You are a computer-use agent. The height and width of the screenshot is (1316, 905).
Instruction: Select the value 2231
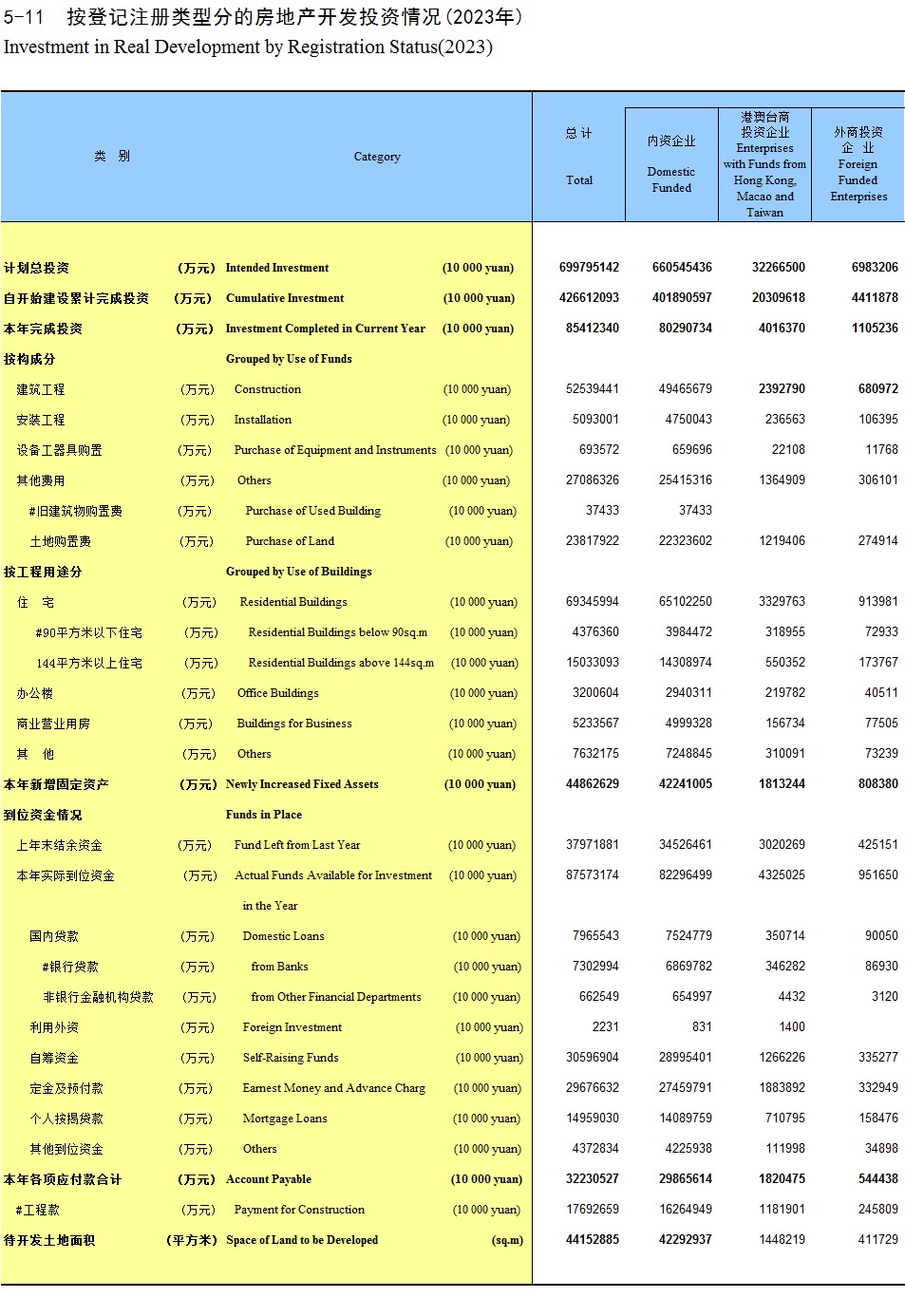pyautogui.click(x=606, y=1027)
